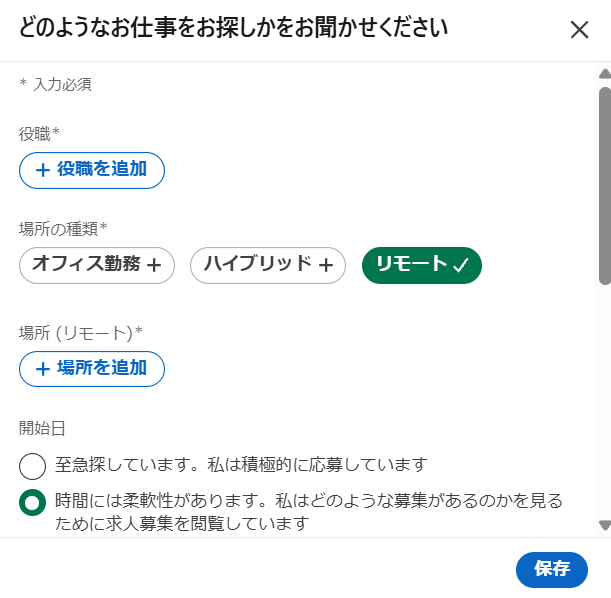The width and height of the screenshot is (611, 598).
Task: Click the plus icon on ハイブリッド
Action: tap(326, 265)
